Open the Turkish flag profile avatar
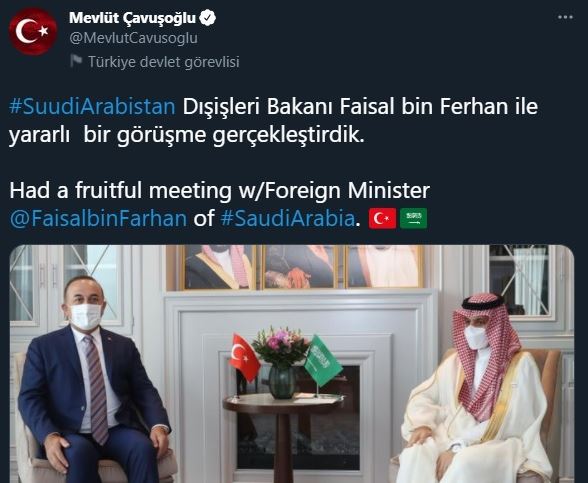This screenshot has height=483, width=588. pyautogui.click(x=33, y=32)
